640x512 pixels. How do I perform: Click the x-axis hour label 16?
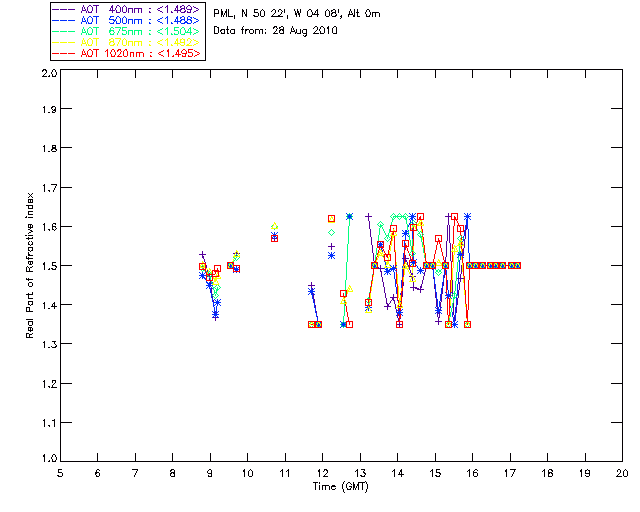472,473
